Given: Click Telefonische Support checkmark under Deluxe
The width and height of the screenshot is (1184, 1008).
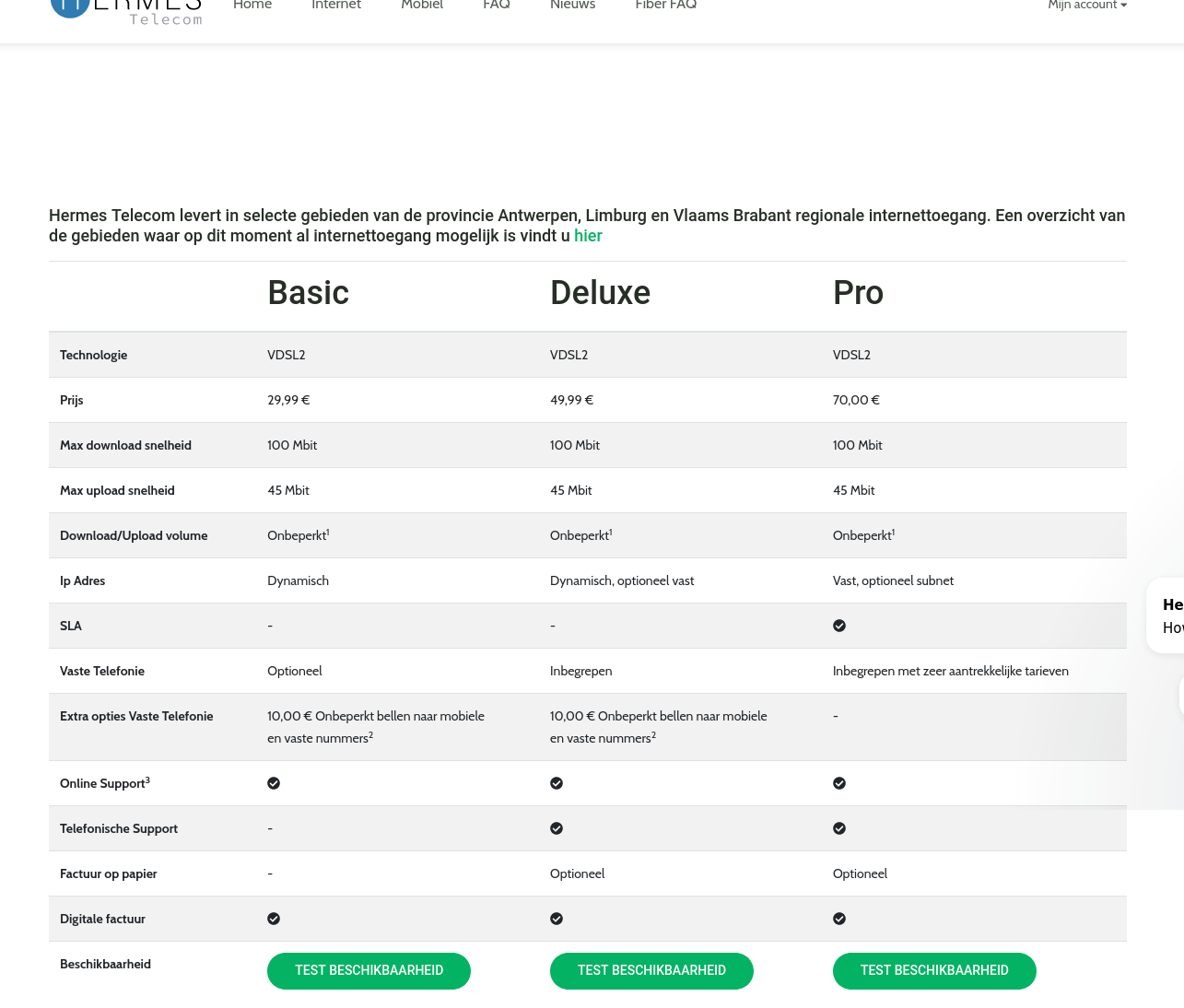Looking at the screenshot, I should pyautogui.click(x=557, y=828).
